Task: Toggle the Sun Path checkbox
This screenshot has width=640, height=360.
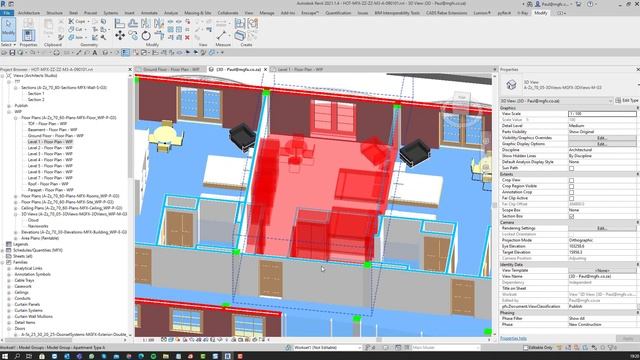Action: click(571, 168)
